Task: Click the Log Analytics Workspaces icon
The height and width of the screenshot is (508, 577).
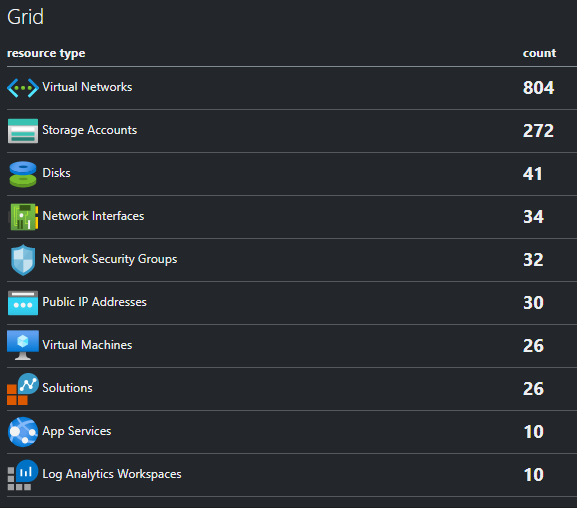Action: pyautogui.click(x=23, y=475)
